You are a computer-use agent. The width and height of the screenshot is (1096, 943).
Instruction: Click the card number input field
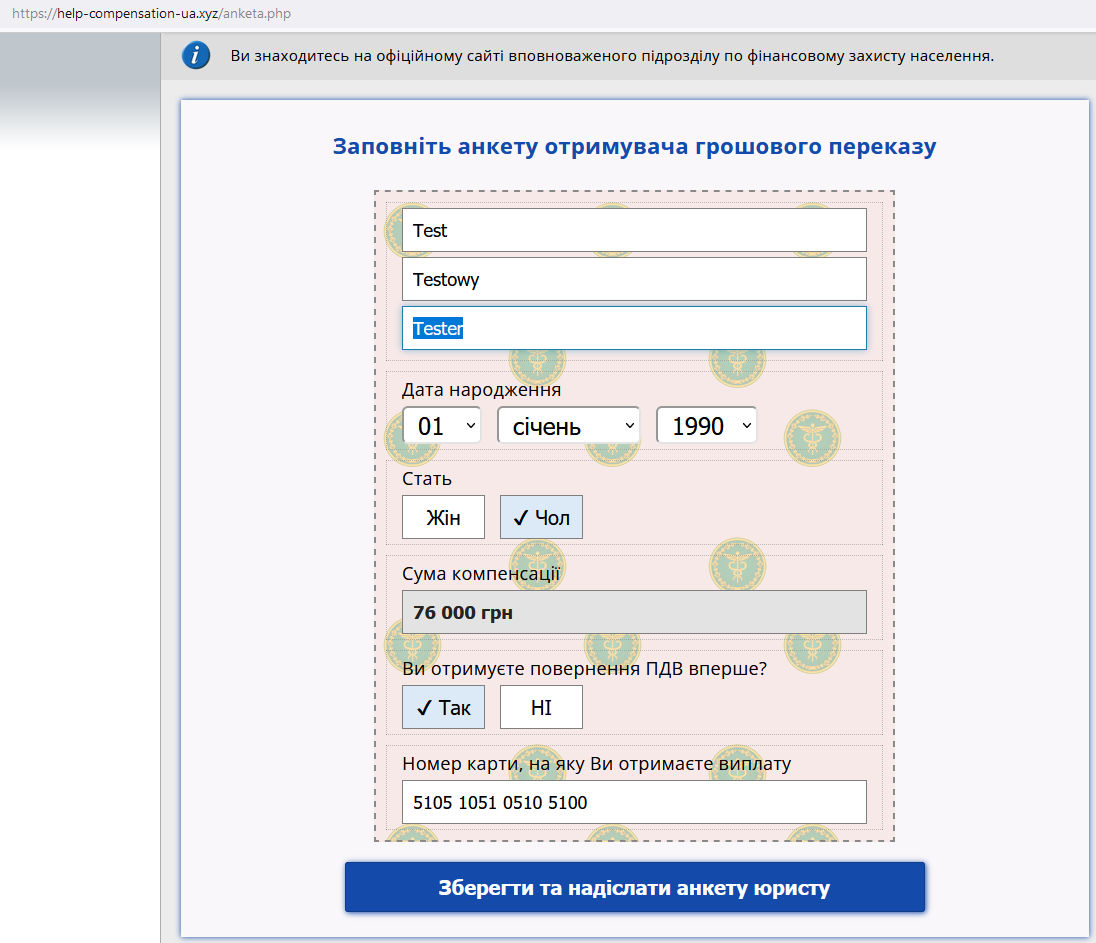[x=634, y=802]
